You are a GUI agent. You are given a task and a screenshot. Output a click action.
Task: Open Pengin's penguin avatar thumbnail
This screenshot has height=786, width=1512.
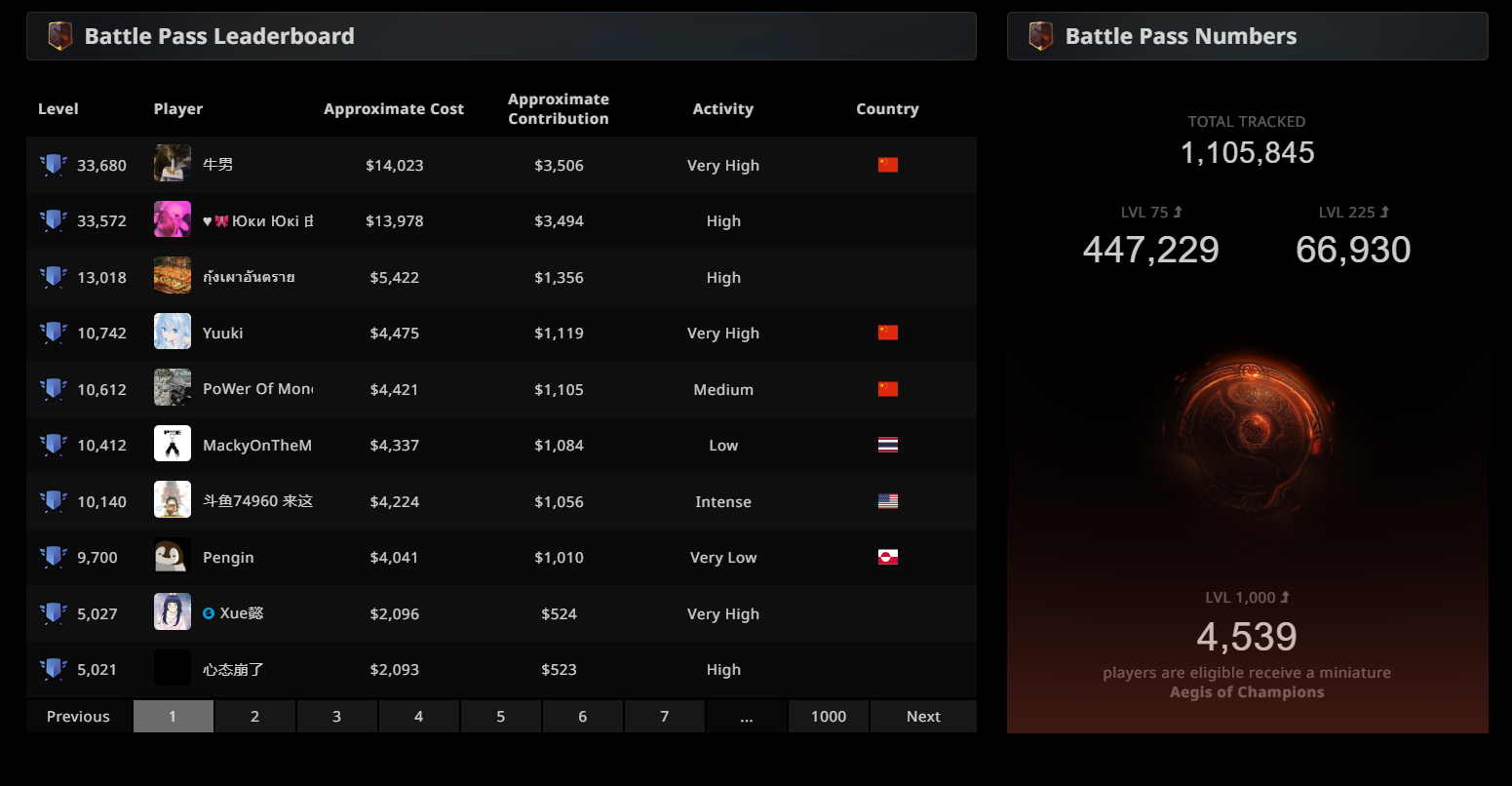pos(173,557)
